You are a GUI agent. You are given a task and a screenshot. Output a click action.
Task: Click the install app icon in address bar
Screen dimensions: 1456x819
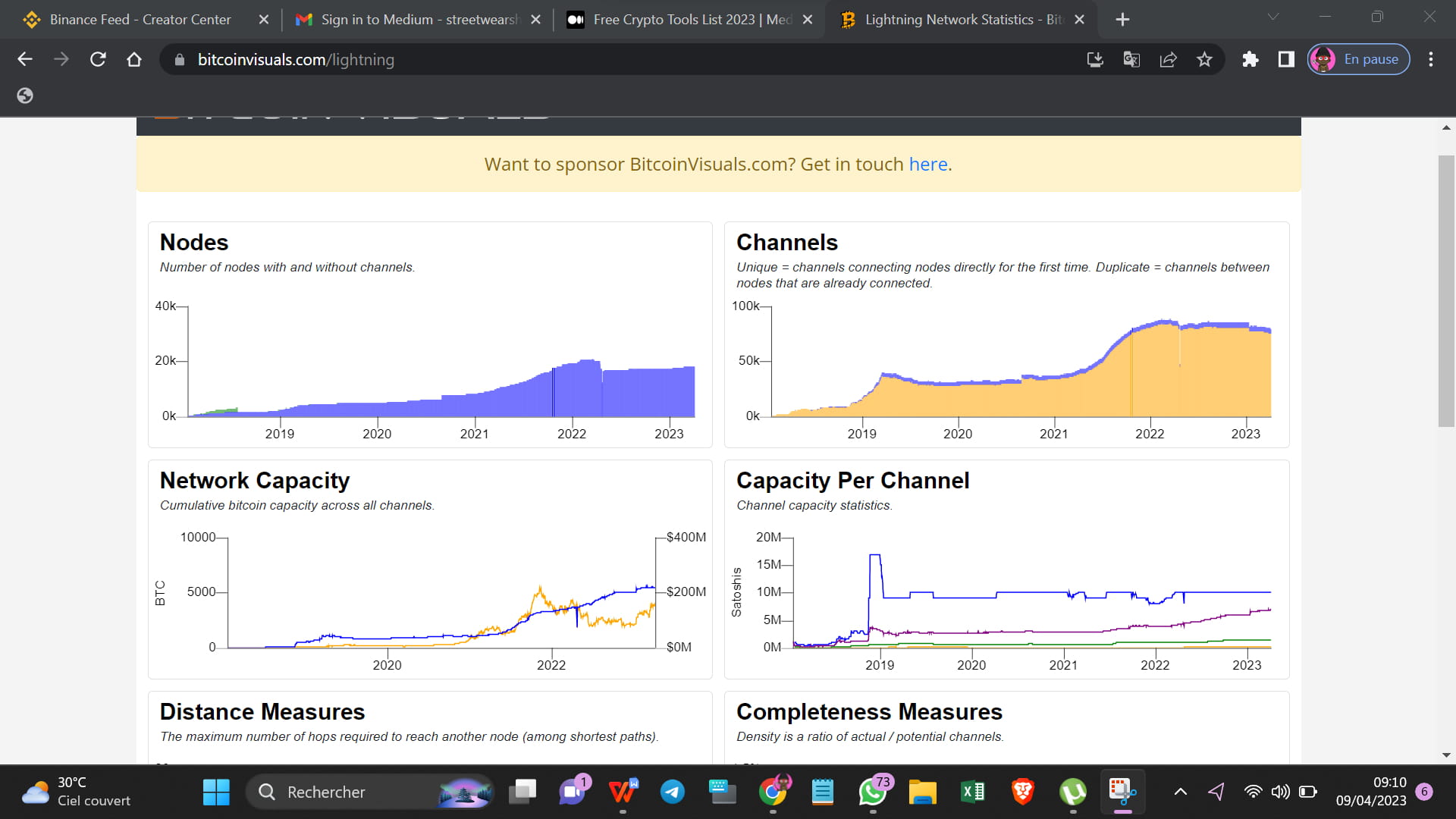click(1094, 59)
